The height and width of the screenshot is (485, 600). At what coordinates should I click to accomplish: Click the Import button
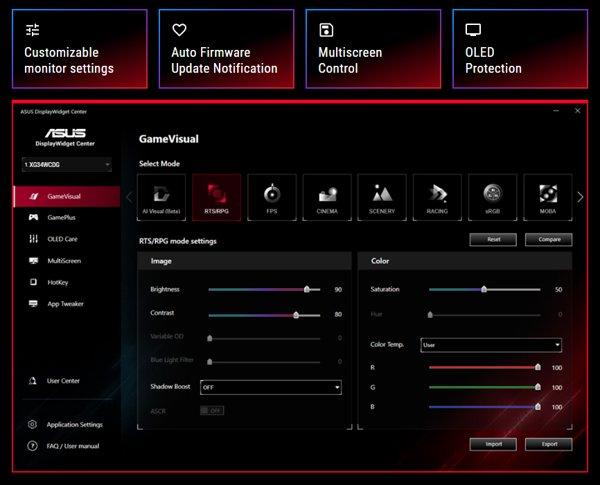(493, 444)
